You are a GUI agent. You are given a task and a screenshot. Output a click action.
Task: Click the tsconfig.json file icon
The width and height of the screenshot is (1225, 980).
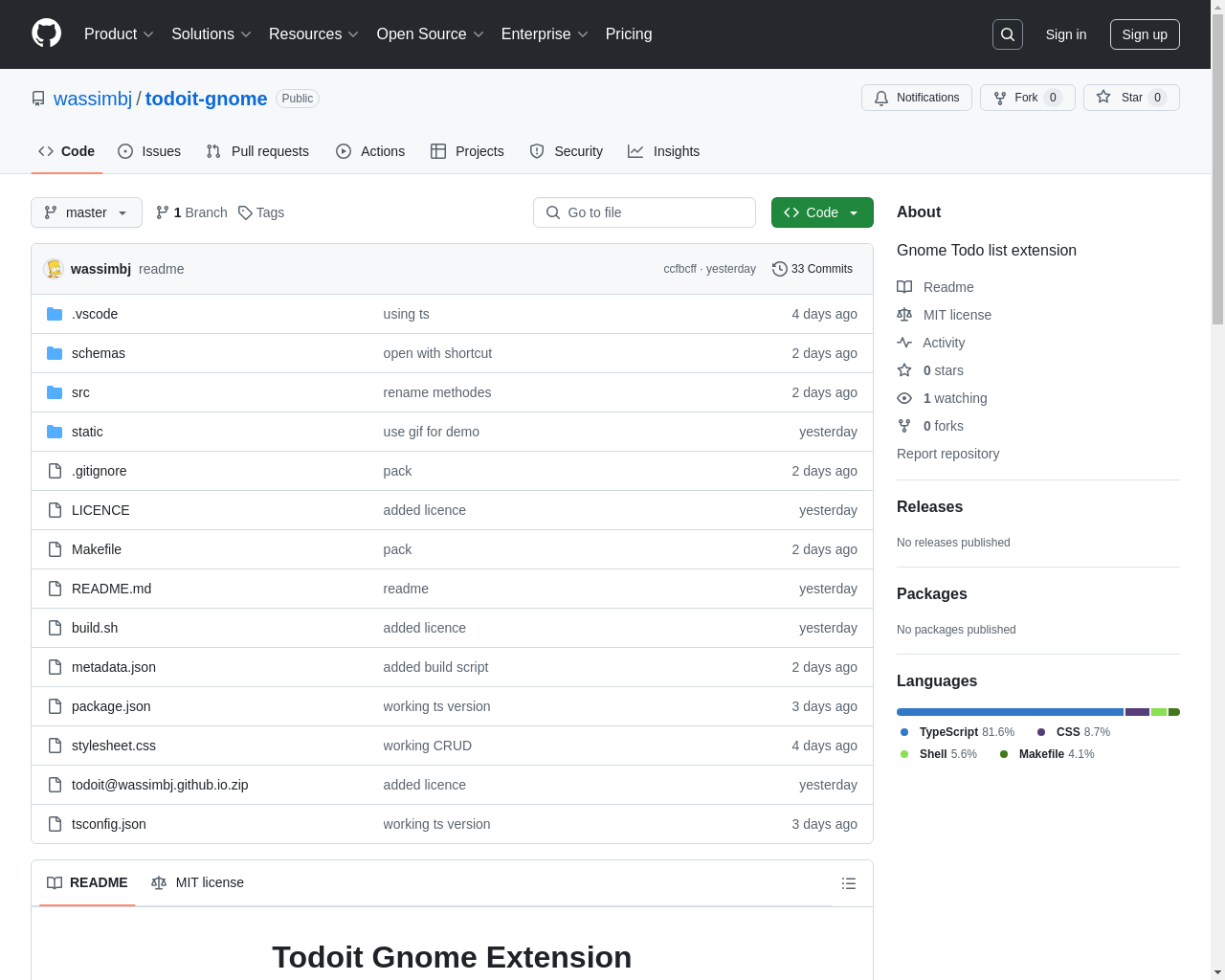pyautogui.click(x=55, y=824)
